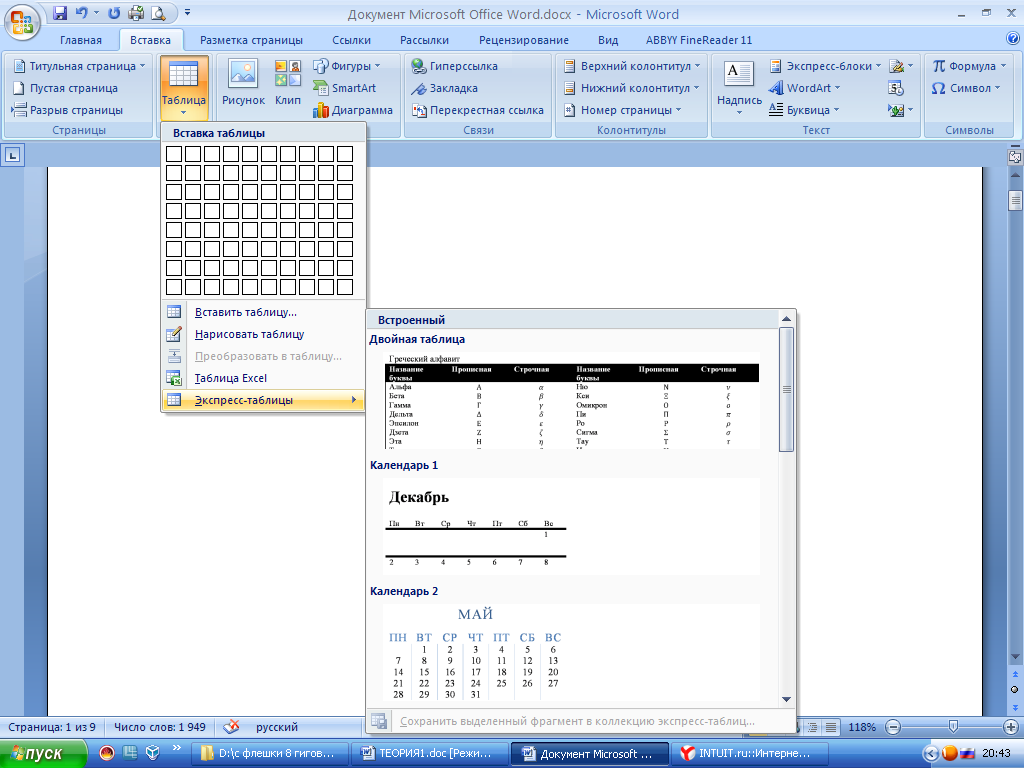Open the Надпись text box dropdown
The image size is (1024, 768).
(x=739, y=88)
